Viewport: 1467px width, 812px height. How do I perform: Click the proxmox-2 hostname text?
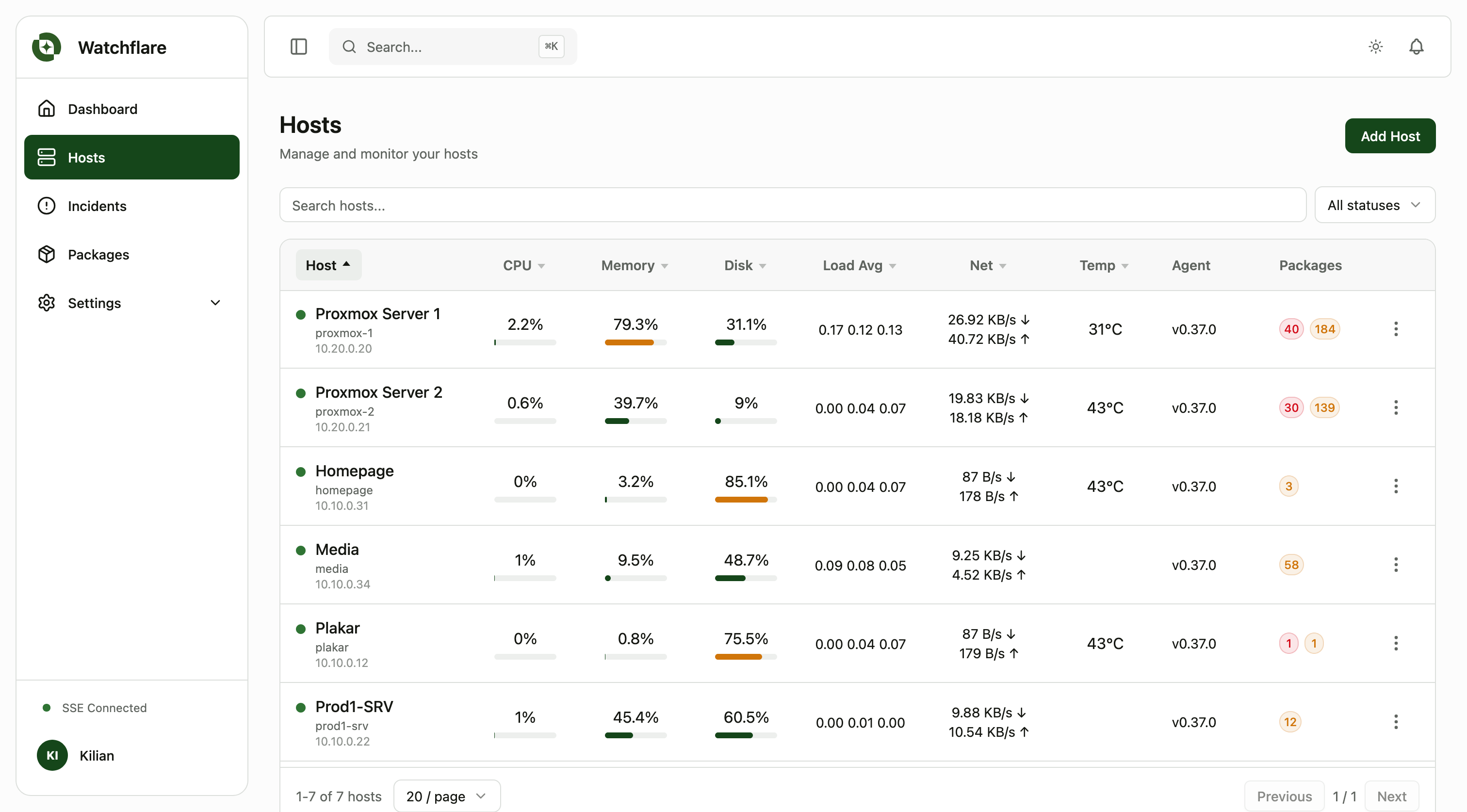coord(344,412)
